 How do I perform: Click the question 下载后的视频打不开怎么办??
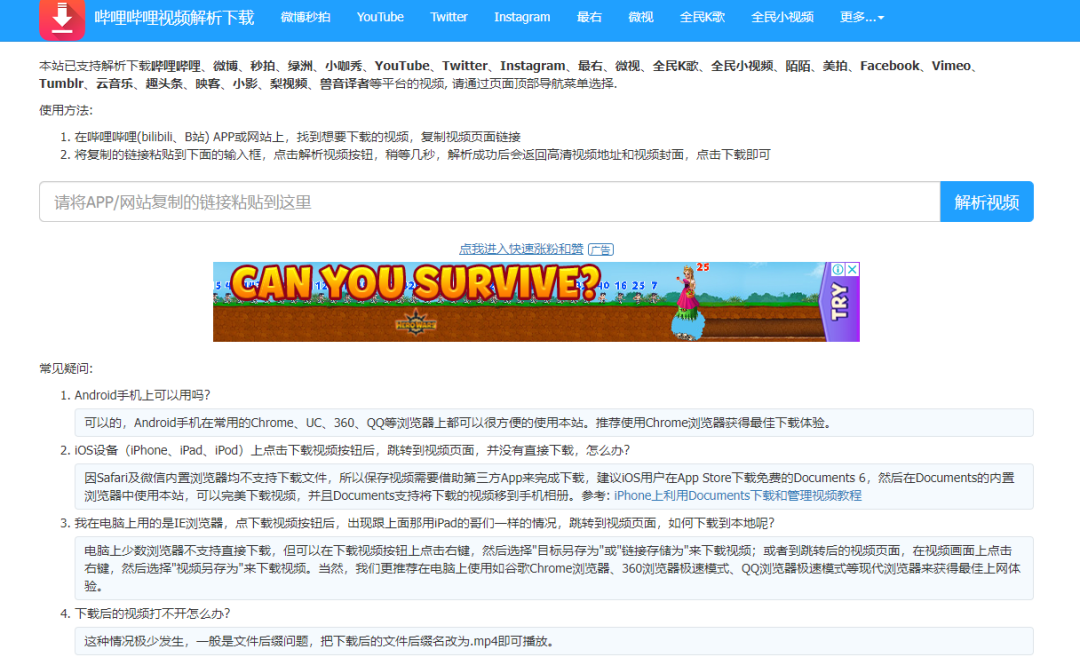pyautogui.click(x=152, y=613)
